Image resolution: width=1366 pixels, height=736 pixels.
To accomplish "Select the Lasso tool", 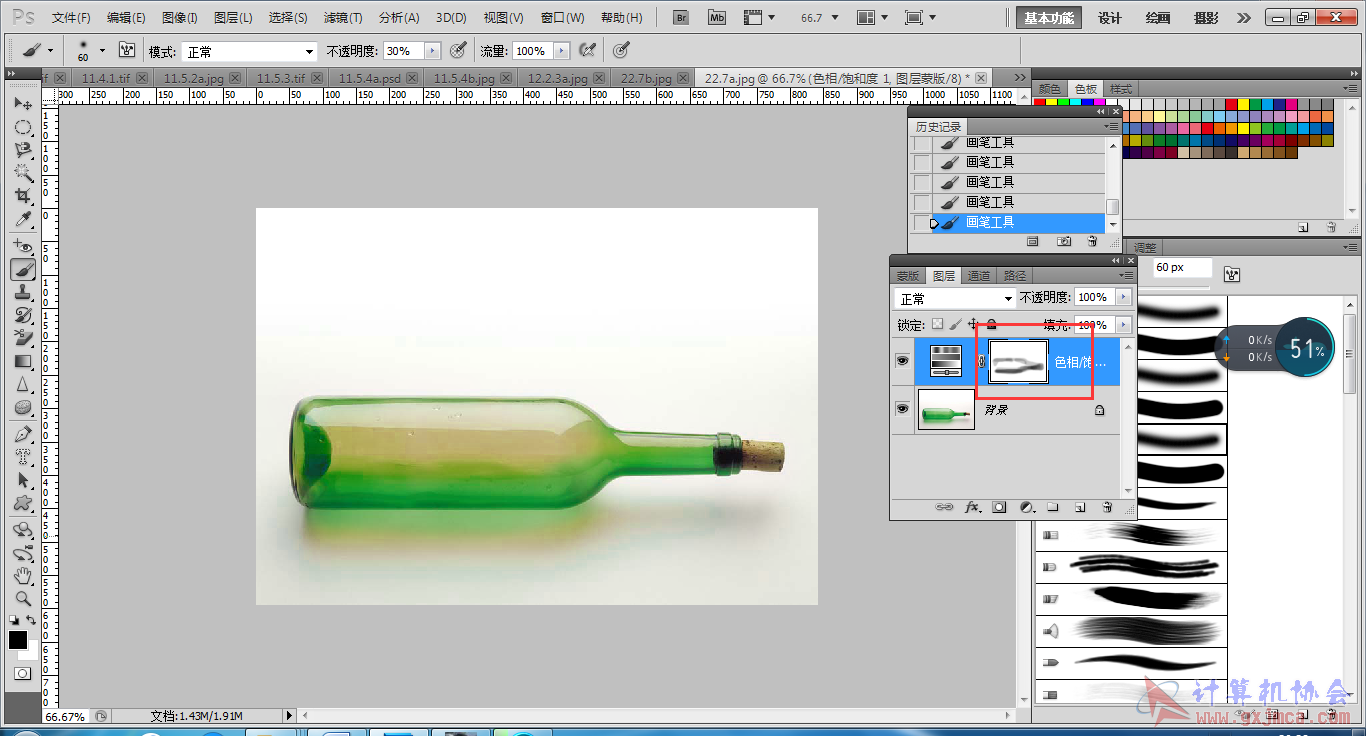I will pyautogui.click(x=23, y=150).
